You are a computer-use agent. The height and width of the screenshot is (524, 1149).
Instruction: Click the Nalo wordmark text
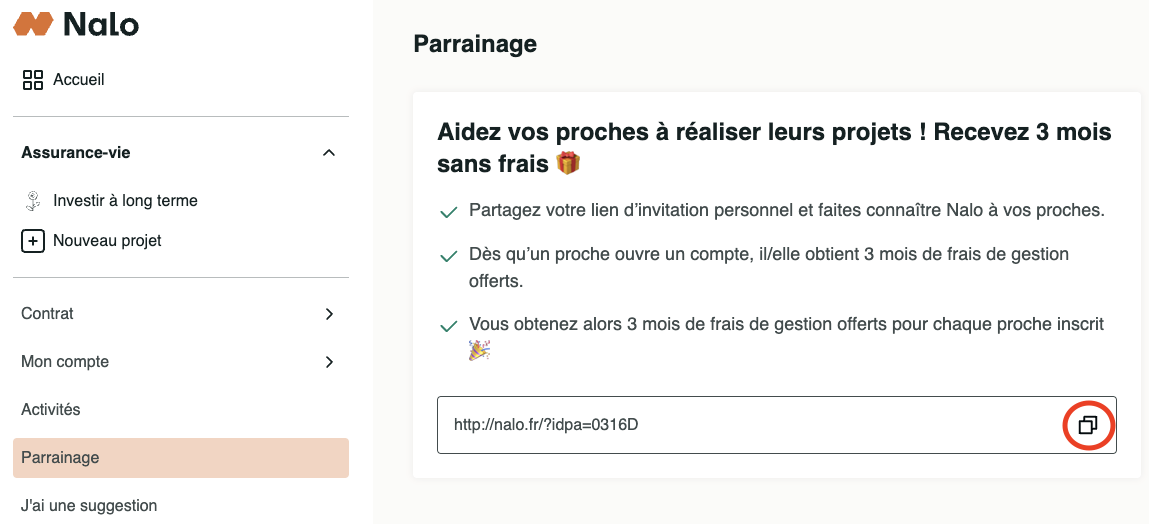(x=101, y=24)
